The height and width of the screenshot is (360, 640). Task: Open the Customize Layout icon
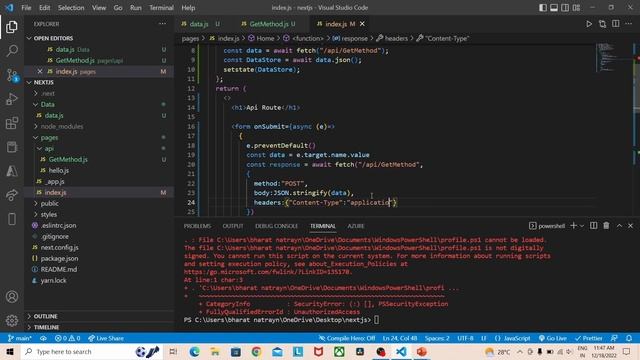coord(576,8)
